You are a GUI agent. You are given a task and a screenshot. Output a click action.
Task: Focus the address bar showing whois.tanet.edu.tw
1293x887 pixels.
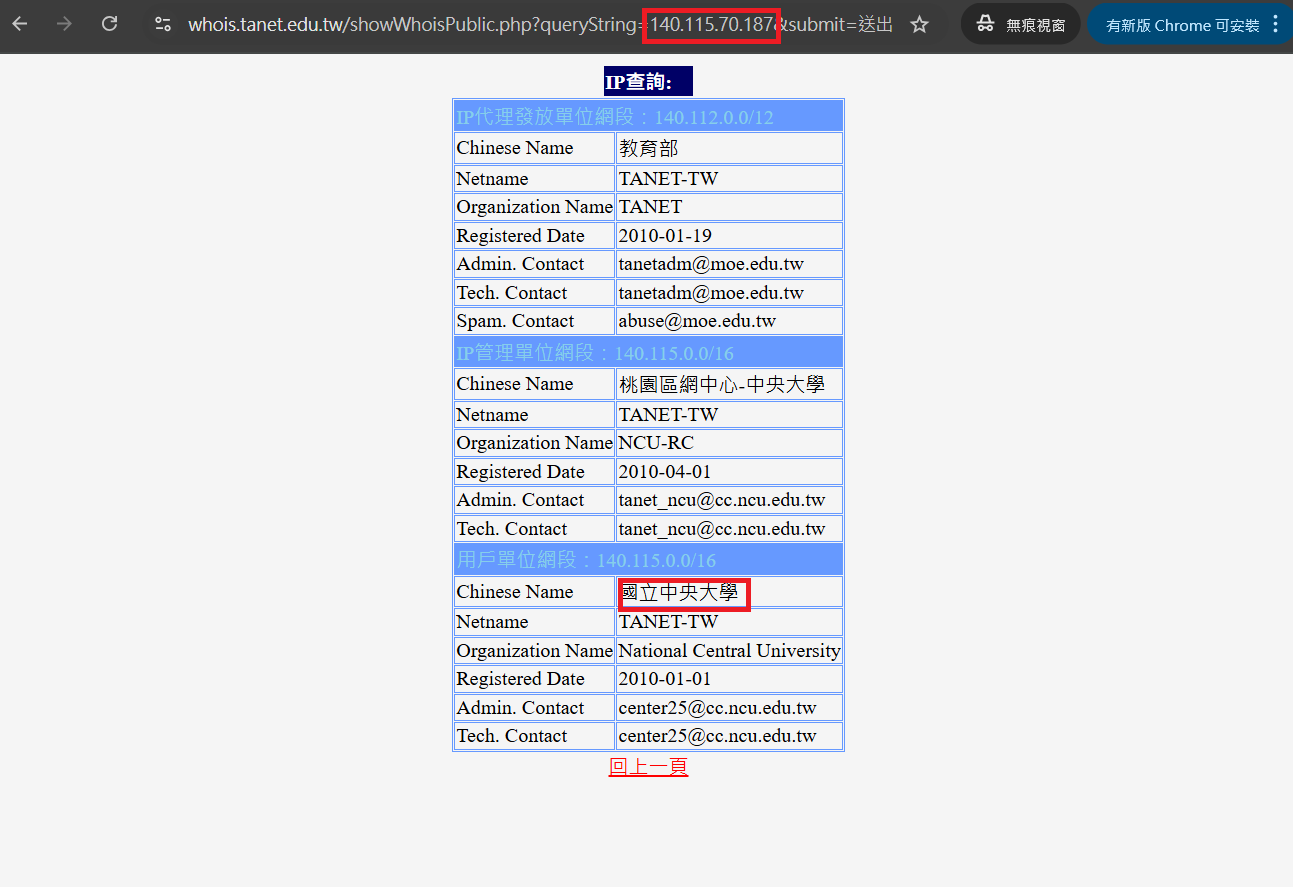540,24
